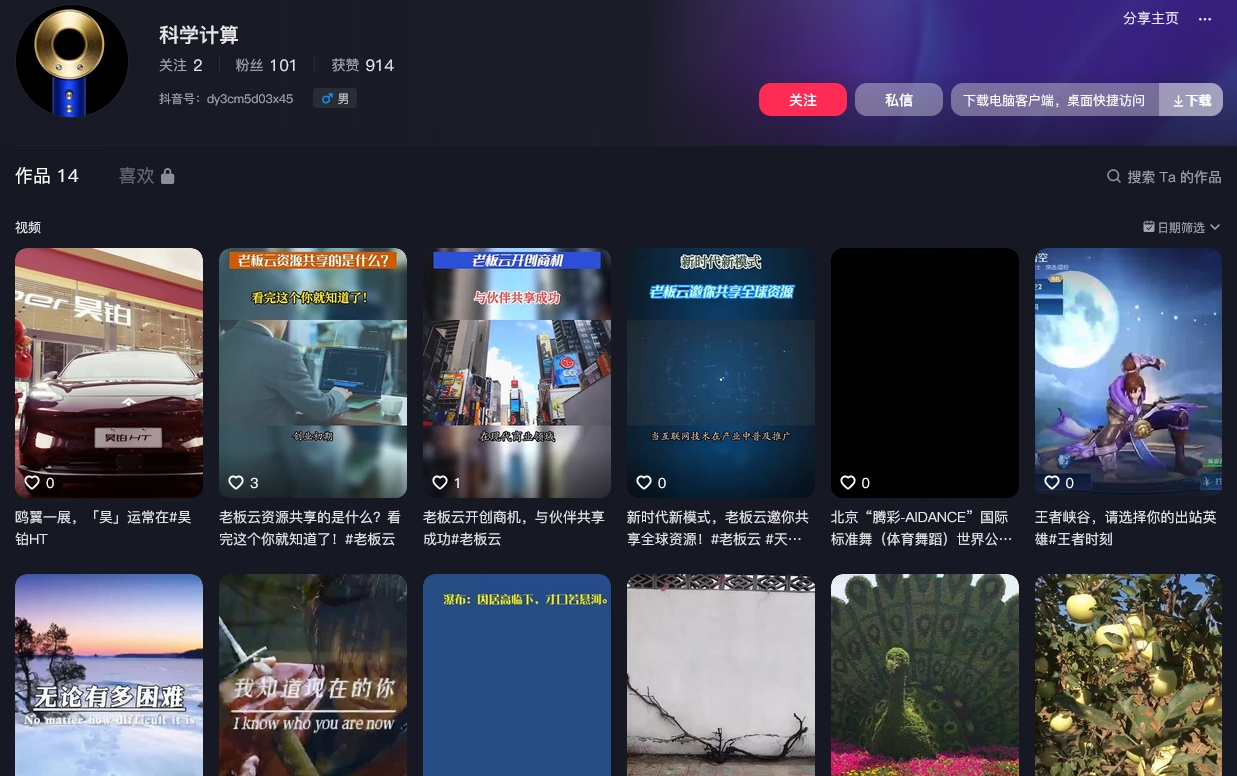Open the 老板云资源共享的是什么 video thumbnail

click(313, 373)
